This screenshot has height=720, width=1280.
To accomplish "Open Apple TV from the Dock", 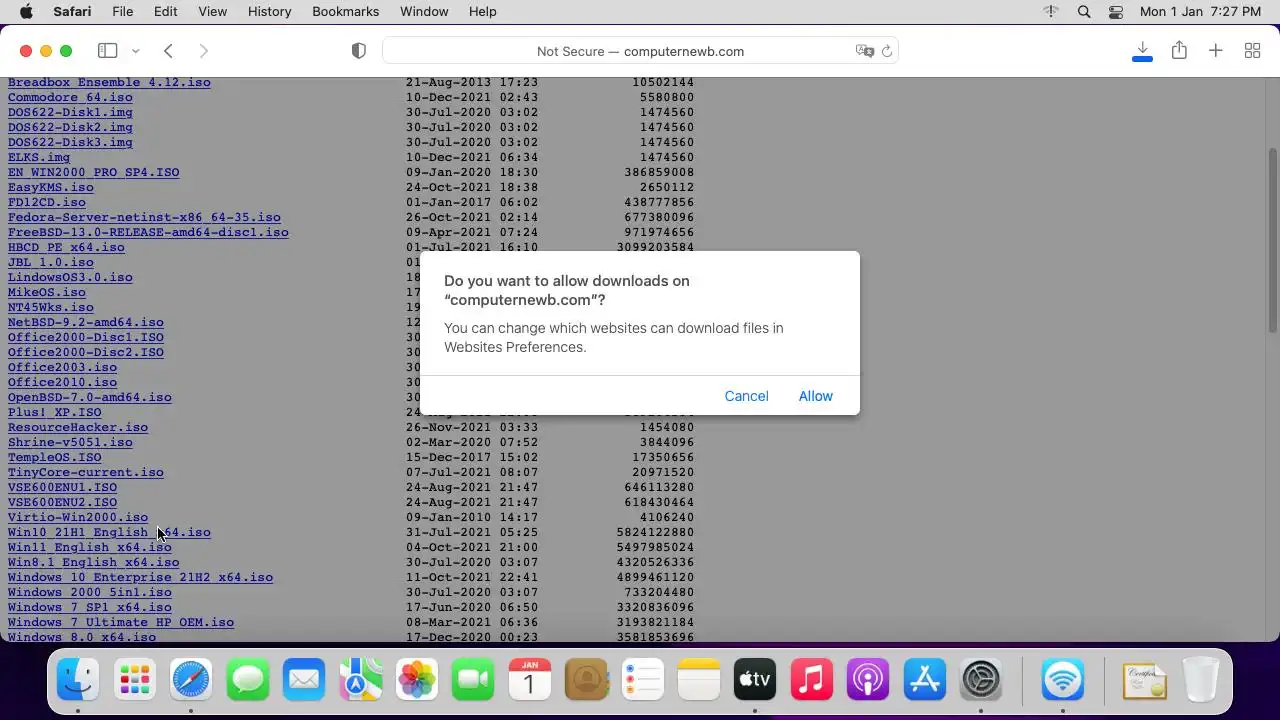I will (755, 680).
